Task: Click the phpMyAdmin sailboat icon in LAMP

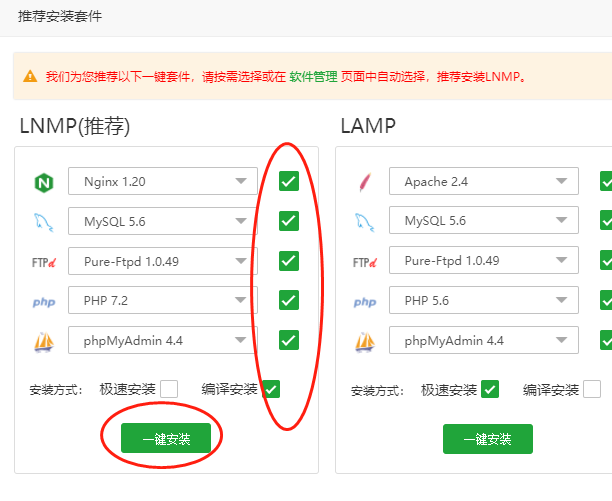Action: coord(365,342)
